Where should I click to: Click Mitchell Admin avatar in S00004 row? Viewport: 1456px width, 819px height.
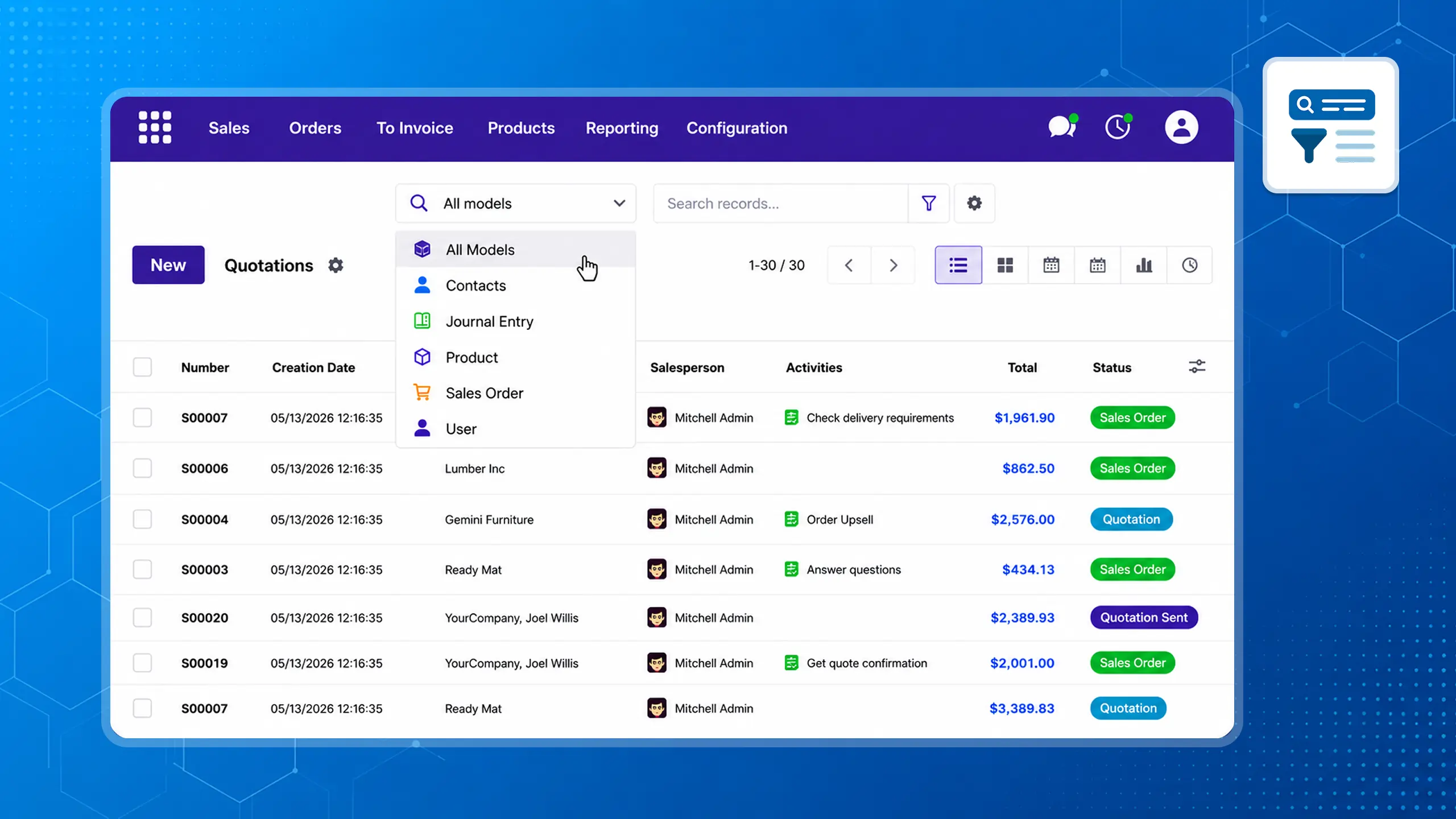(657, 519)
